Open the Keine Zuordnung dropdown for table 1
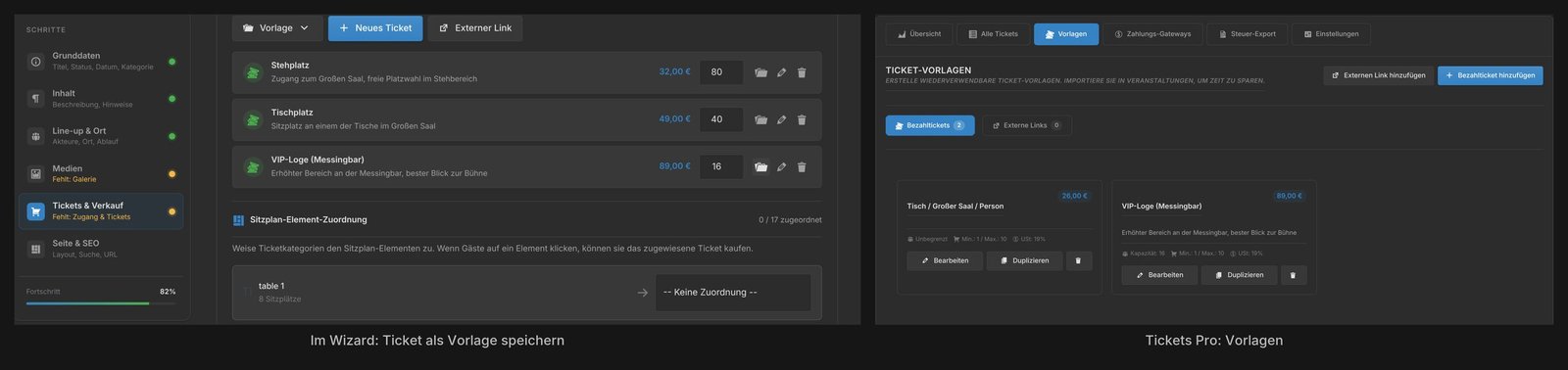Screen dimensions: 1568x370 click(x=733, y=293)
